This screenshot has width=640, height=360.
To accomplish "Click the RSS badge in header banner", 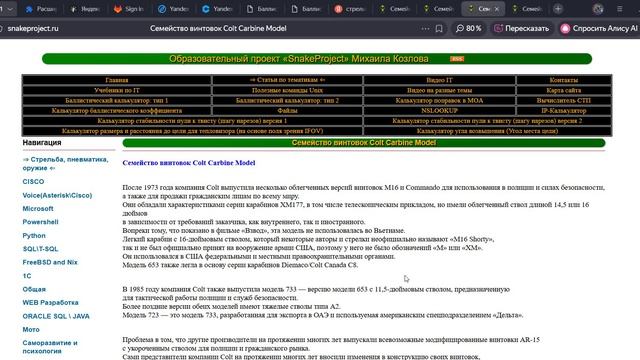I will [x=457, y=59].
